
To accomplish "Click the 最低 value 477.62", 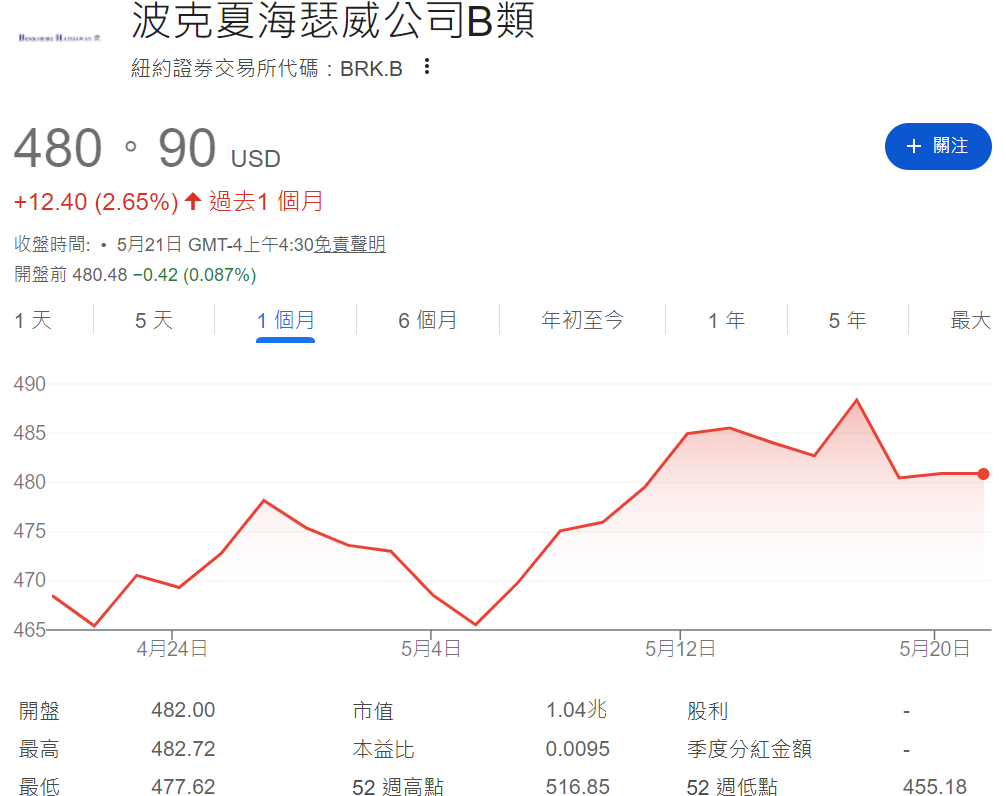I will [x=183, y=786].
